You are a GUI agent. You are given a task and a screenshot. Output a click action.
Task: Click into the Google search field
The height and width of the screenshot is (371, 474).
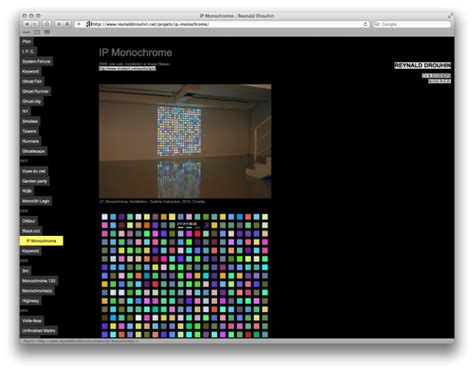(412, 24)
